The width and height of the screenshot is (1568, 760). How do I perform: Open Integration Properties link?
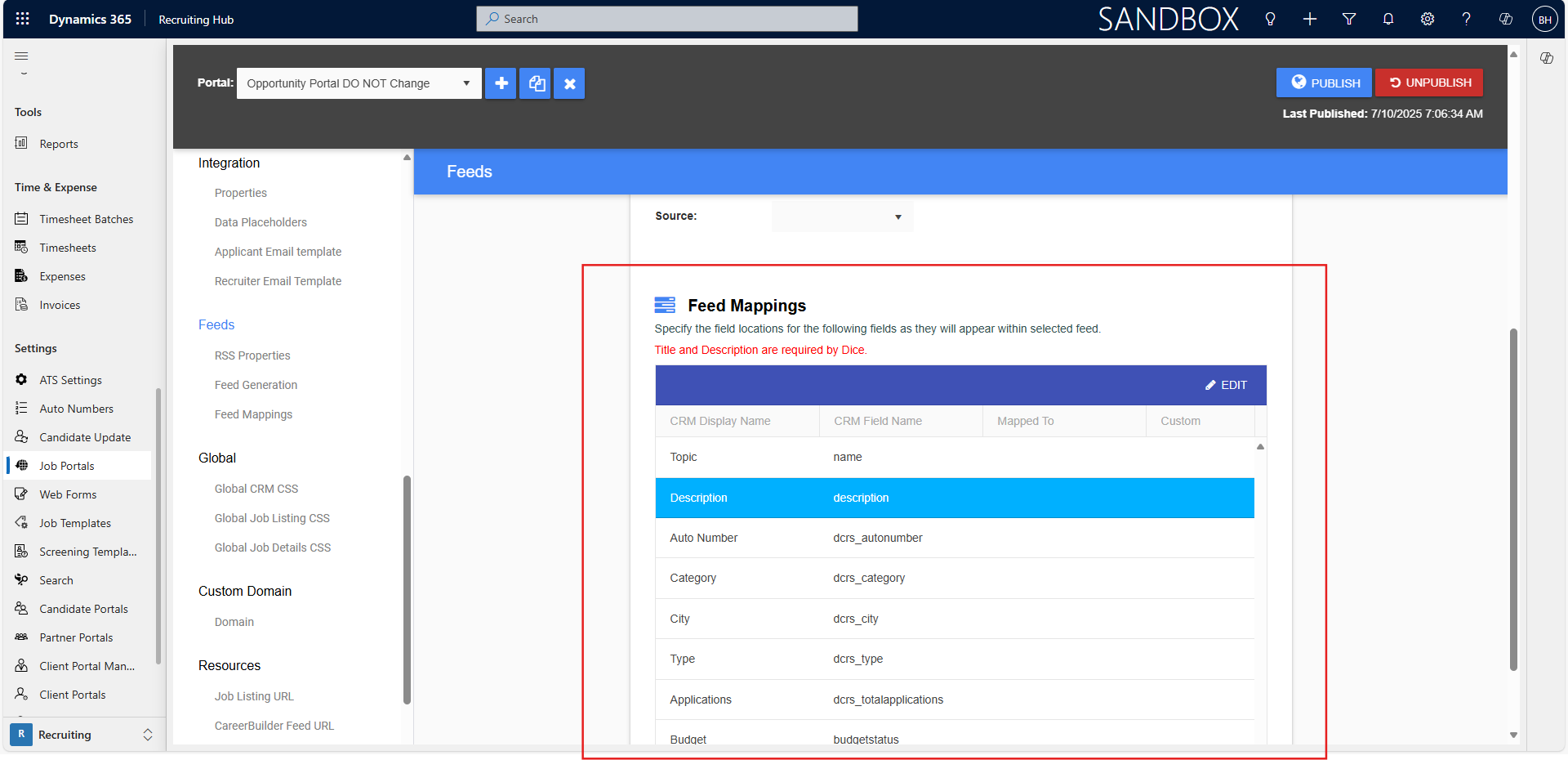coord(241,193)
